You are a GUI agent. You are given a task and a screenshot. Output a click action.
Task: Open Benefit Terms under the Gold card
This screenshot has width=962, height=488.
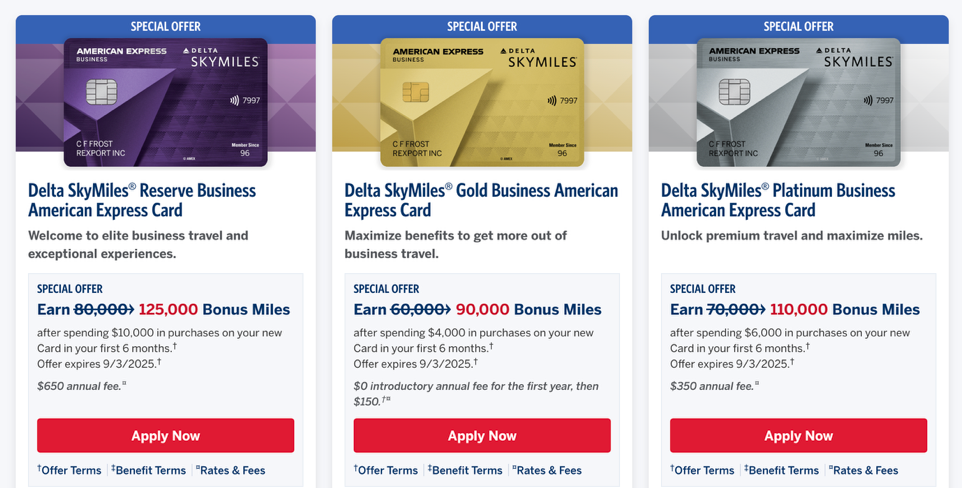tap(465, 470)
